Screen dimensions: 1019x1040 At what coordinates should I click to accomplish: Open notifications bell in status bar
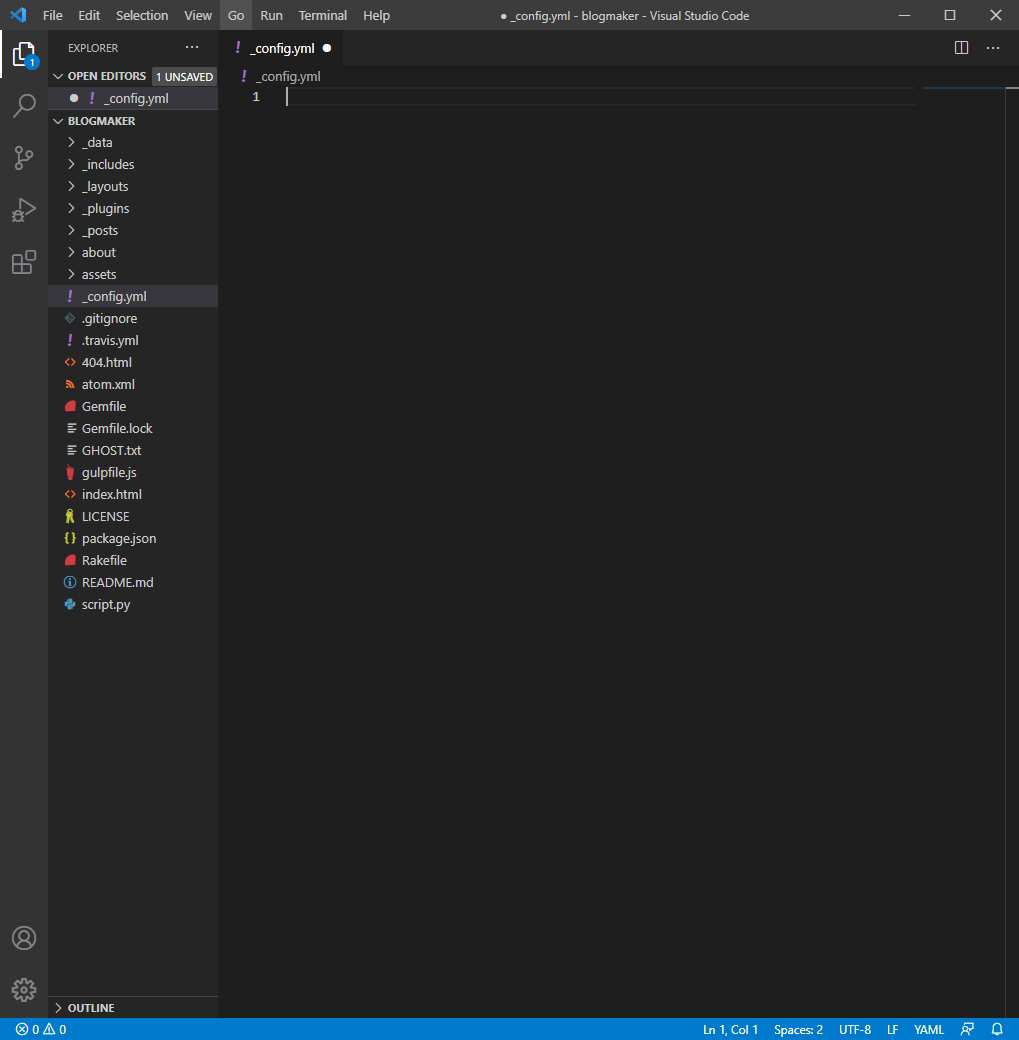[996, 1029]
